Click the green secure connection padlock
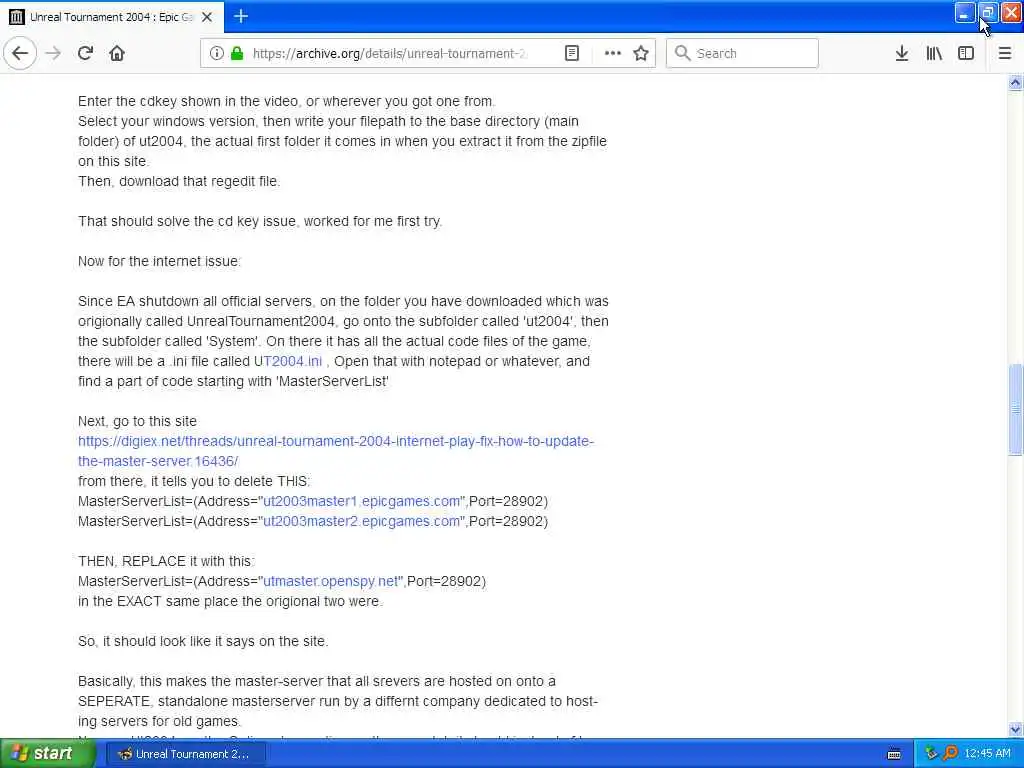This screenshot has height=768, width=1024. (x=237, y=54)
